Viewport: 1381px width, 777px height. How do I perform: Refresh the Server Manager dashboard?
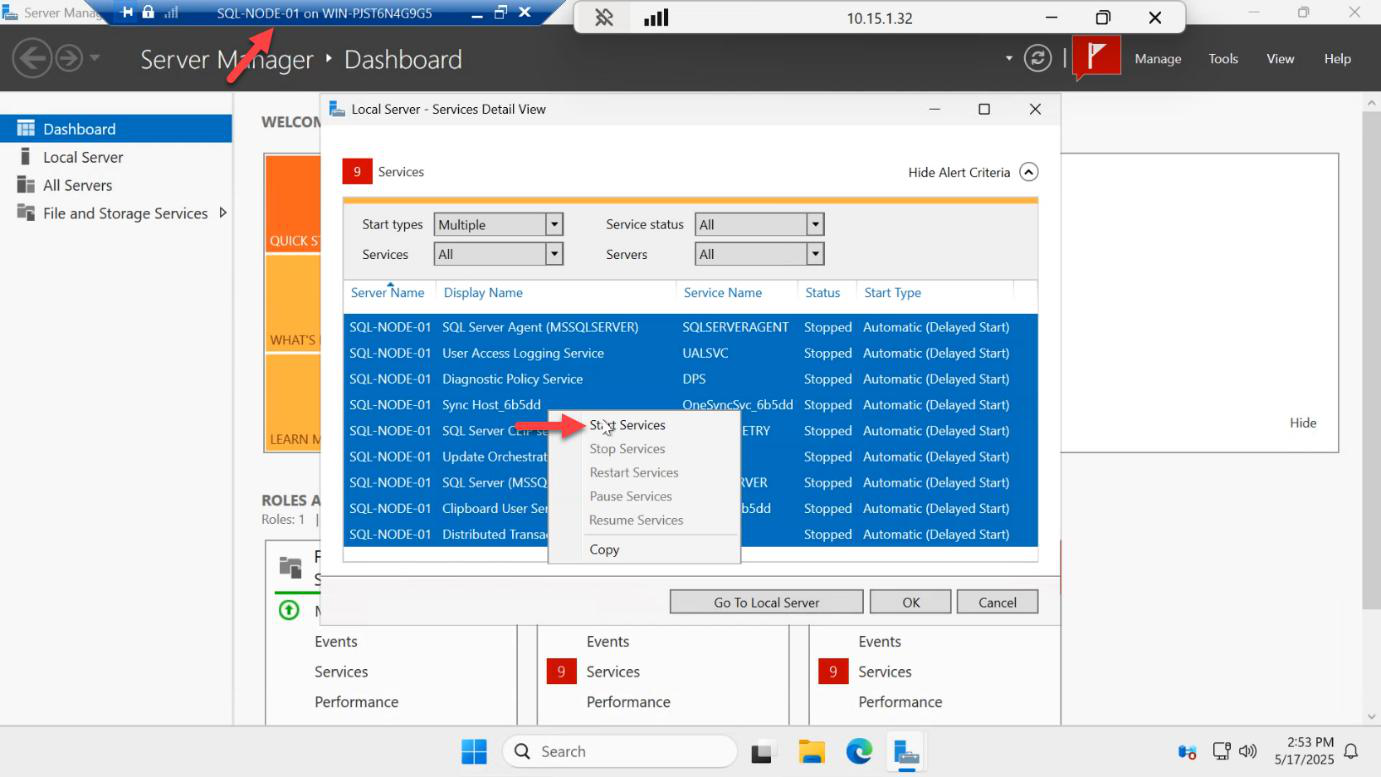click(1039, 58)
